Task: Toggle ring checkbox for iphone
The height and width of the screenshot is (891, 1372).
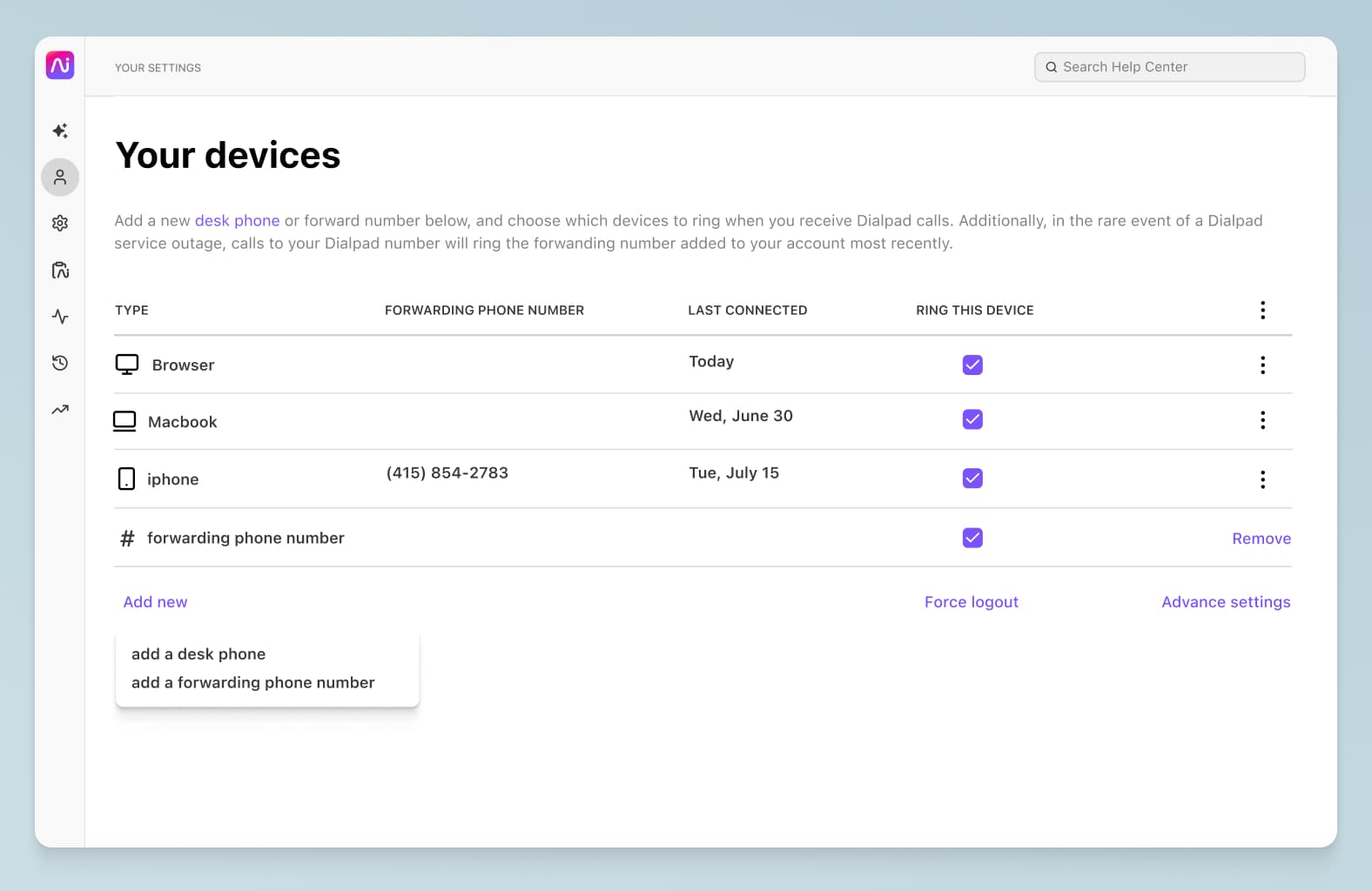Action: (x=972, y=478)
